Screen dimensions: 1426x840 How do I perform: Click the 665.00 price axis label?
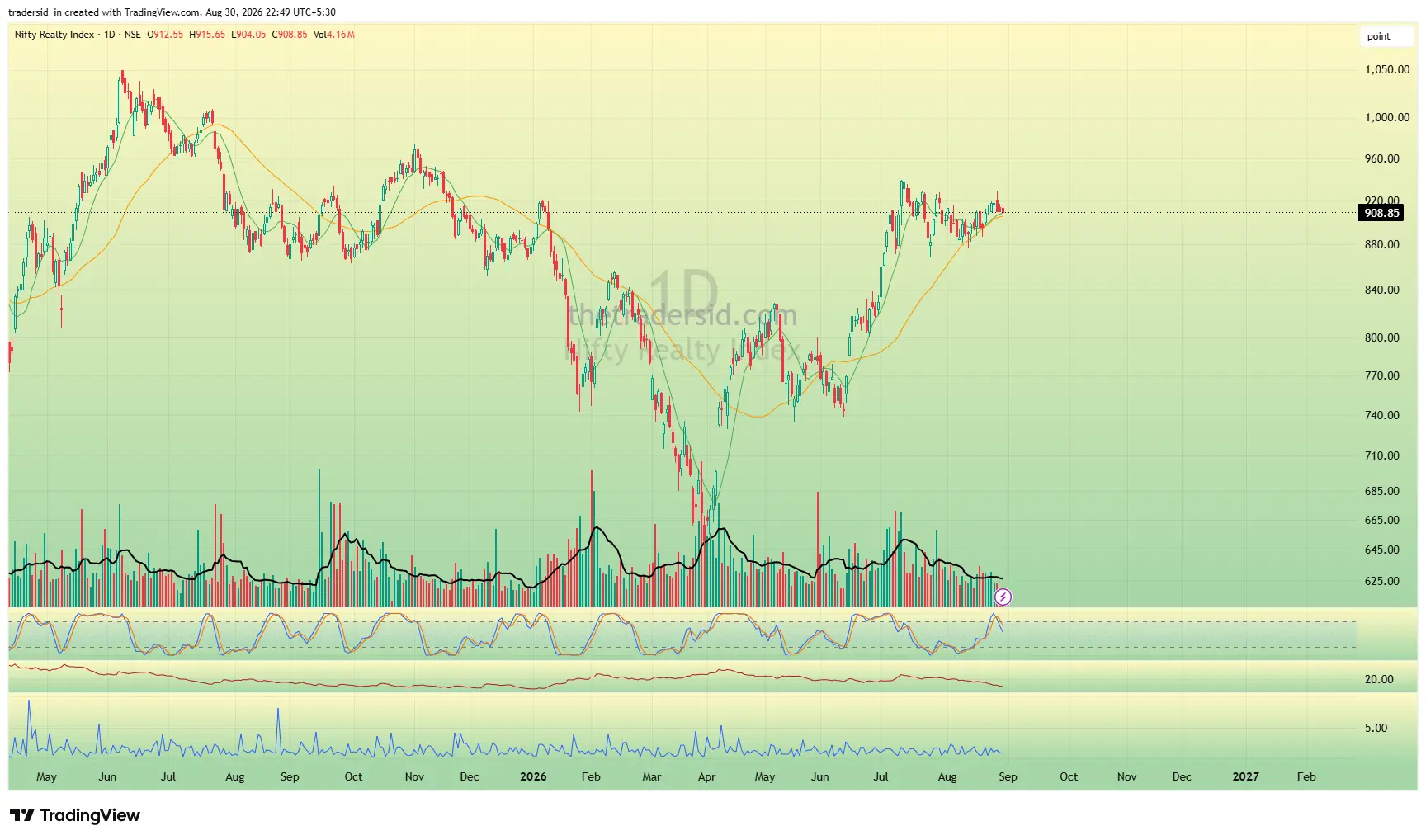1382,520
